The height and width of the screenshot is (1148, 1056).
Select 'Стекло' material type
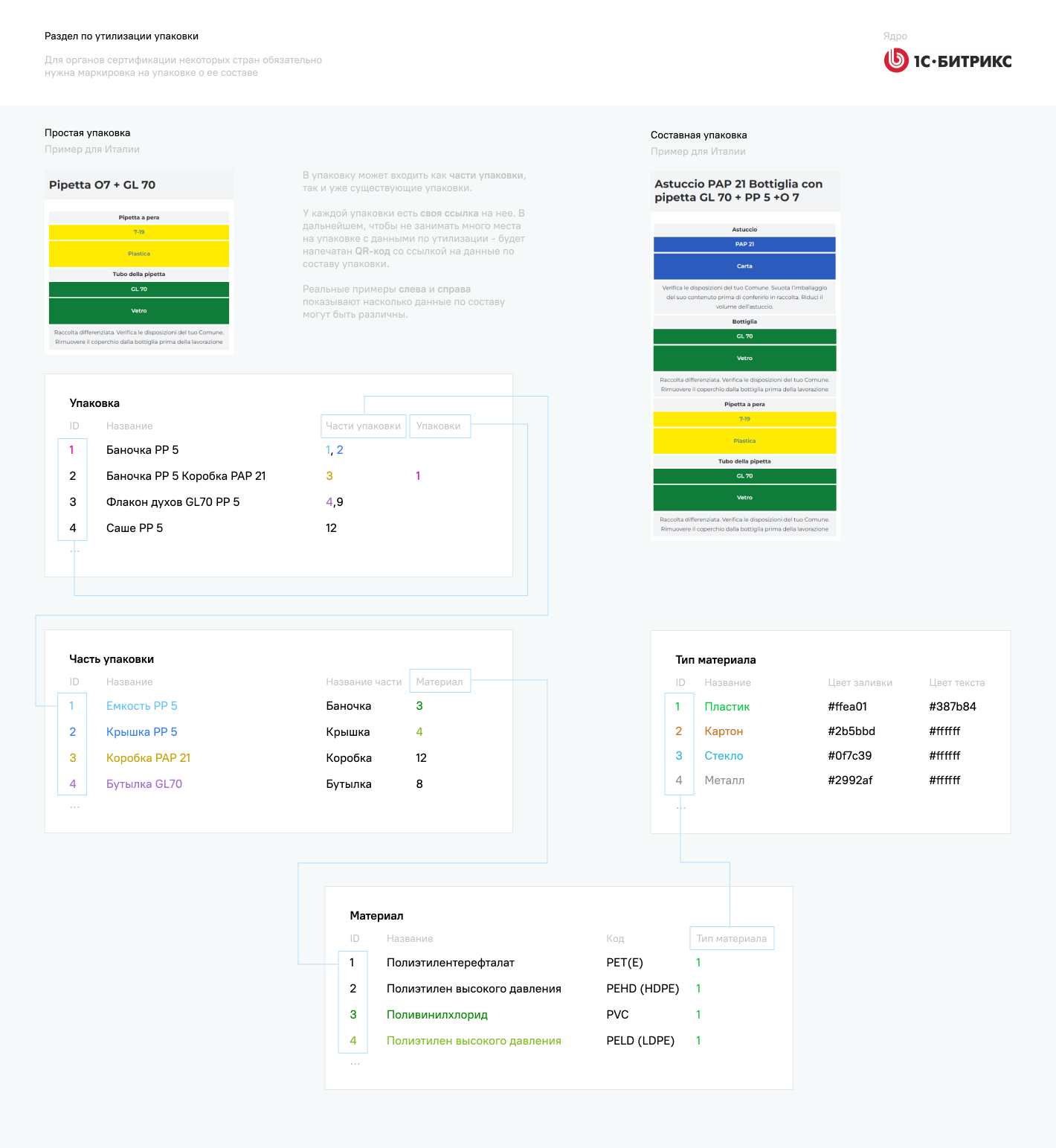click(x=724, y=756)
